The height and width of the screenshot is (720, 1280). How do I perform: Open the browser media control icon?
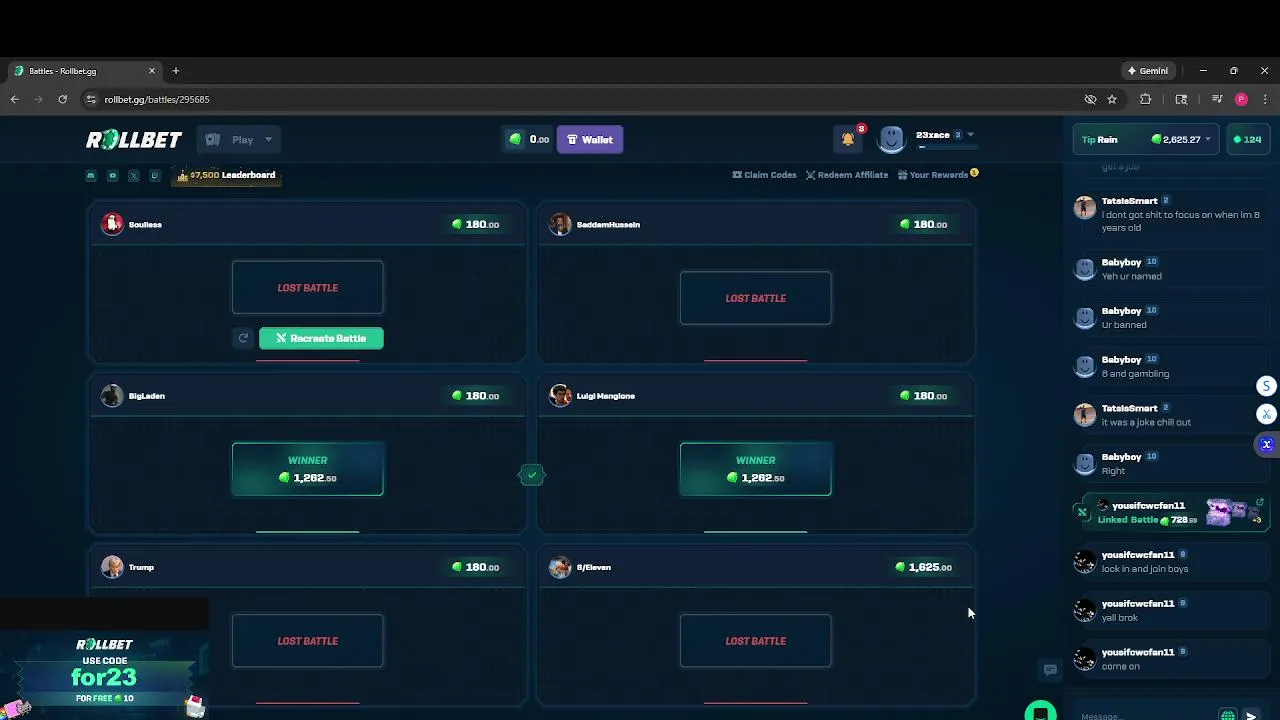click(1217, 99)
